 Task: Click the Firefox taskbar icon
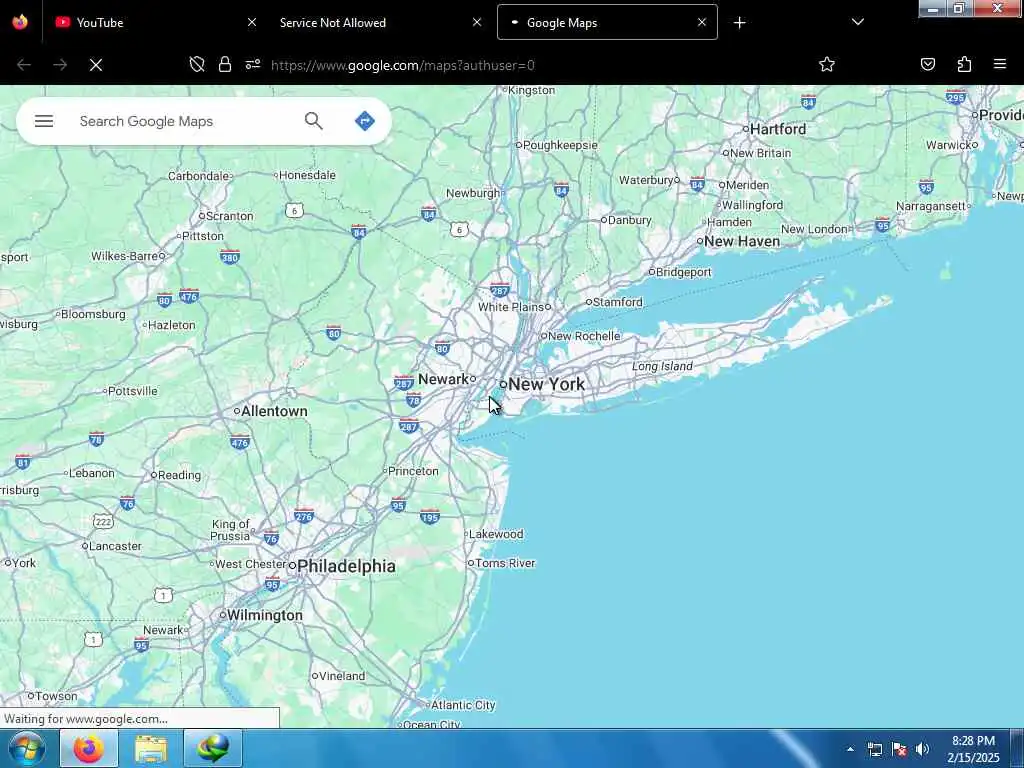pyautogui.click(x=89, y=748)
